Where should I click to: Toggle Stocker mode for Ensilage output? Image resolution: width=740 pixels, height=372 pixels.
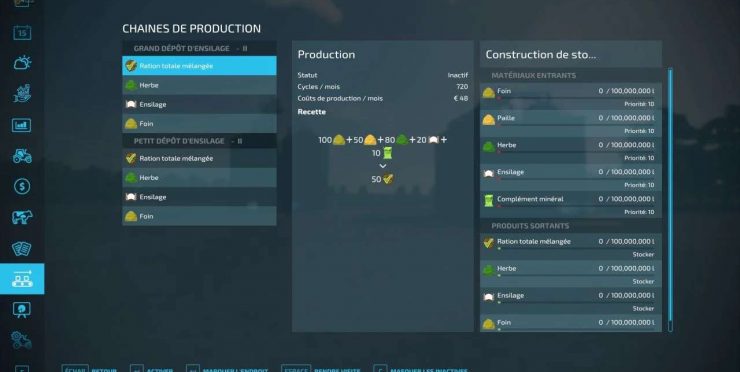(x=643, y=308)
